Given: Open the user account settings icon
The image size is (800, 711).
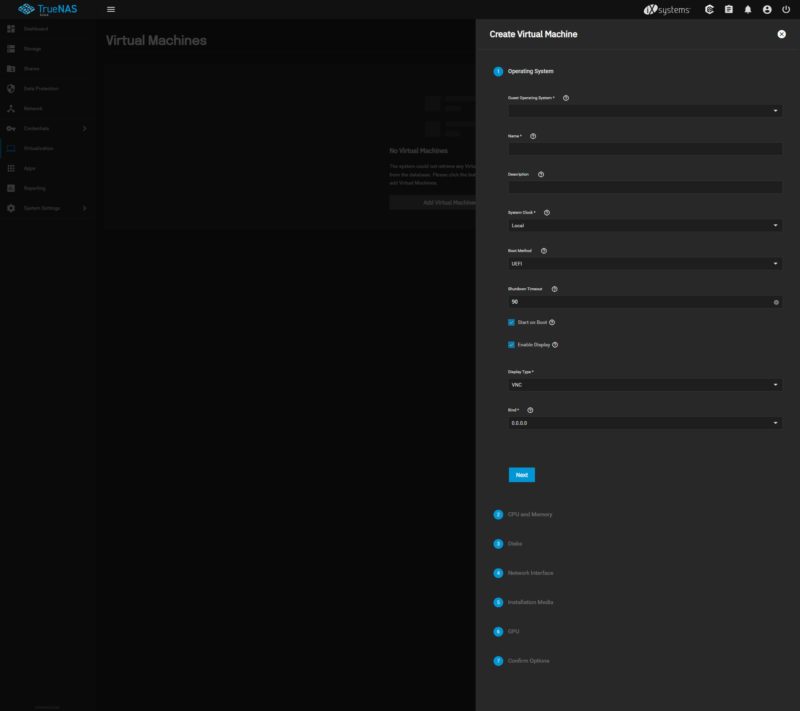Looking at the screenshot, I should (x=767, y=9).
